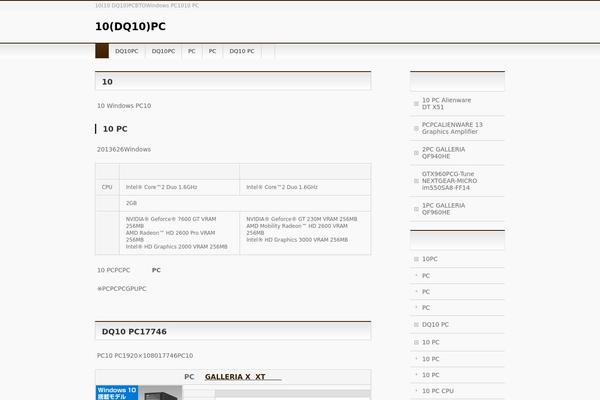Click the bold PC link below the table
Screen dimensions: 600x400
click(156, 270)
